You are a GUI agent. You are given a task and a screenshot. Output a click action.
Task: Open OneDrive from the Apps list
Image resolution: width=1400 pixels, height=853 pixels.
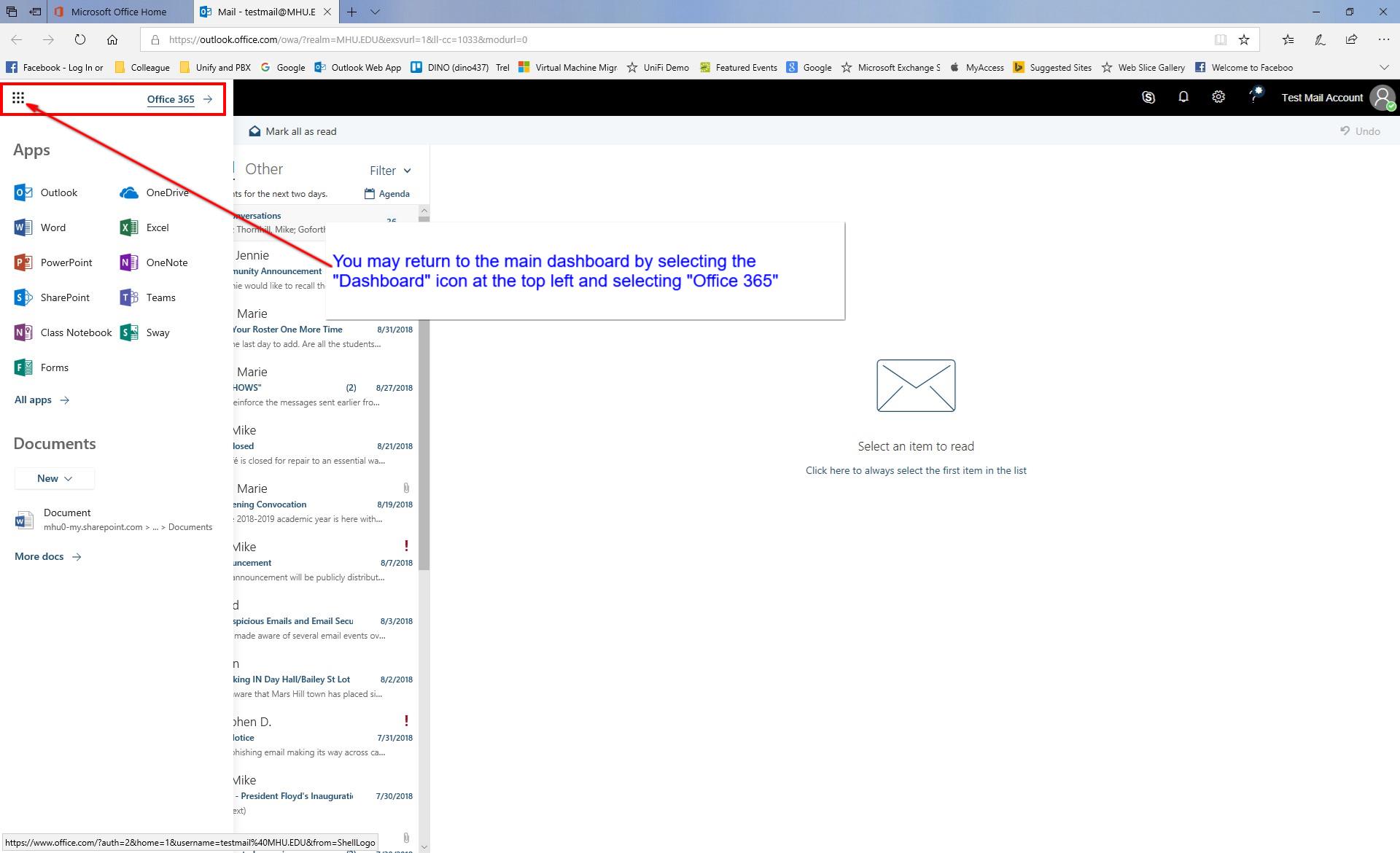pyautogui.click(x=155, y=192)
